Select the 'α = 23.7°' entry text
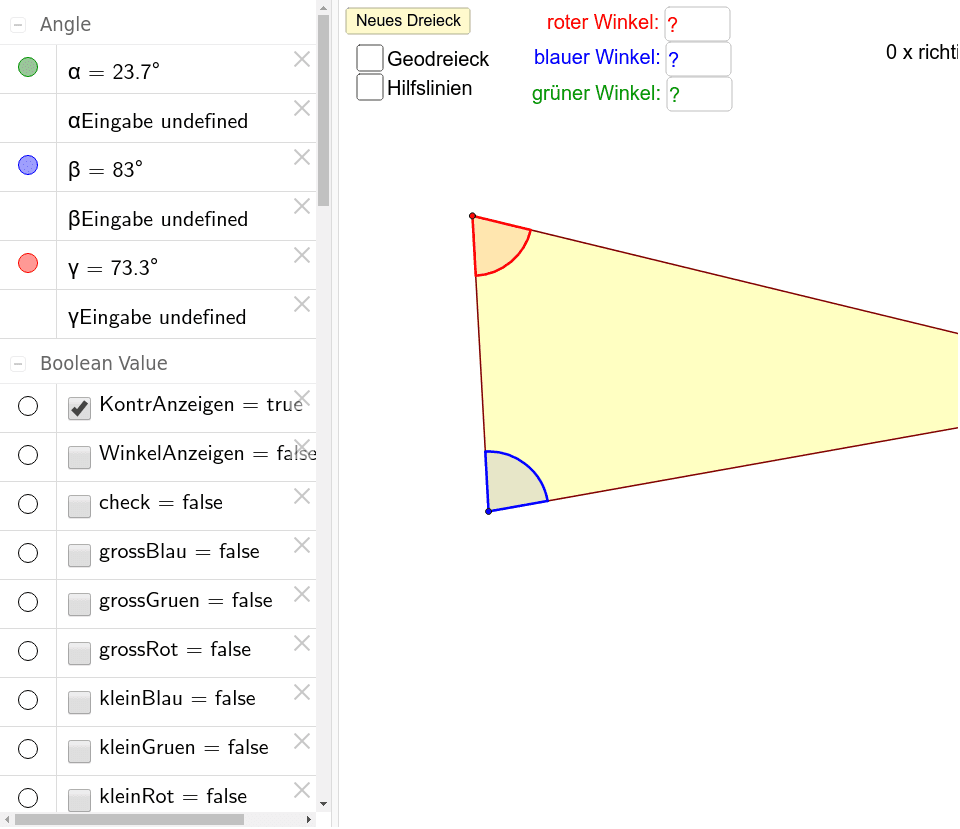Viewport: 960px width, 829px height. tap(114, 72)
